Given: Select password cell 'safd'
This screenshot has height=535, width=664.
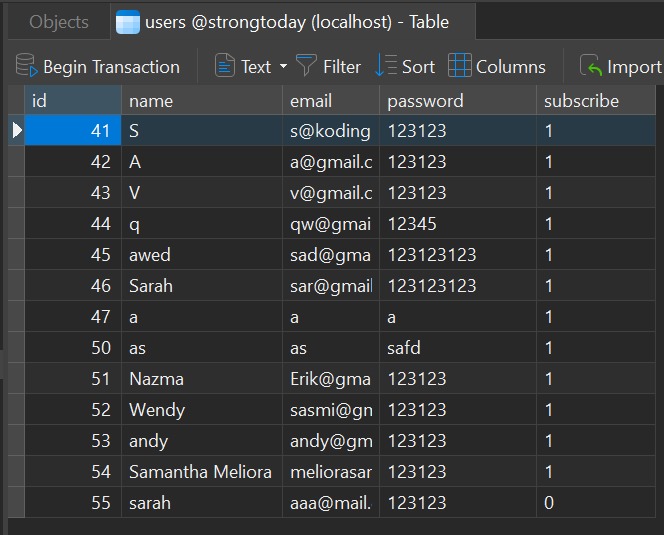Looking at the screenshot, I should coord(458,348).
